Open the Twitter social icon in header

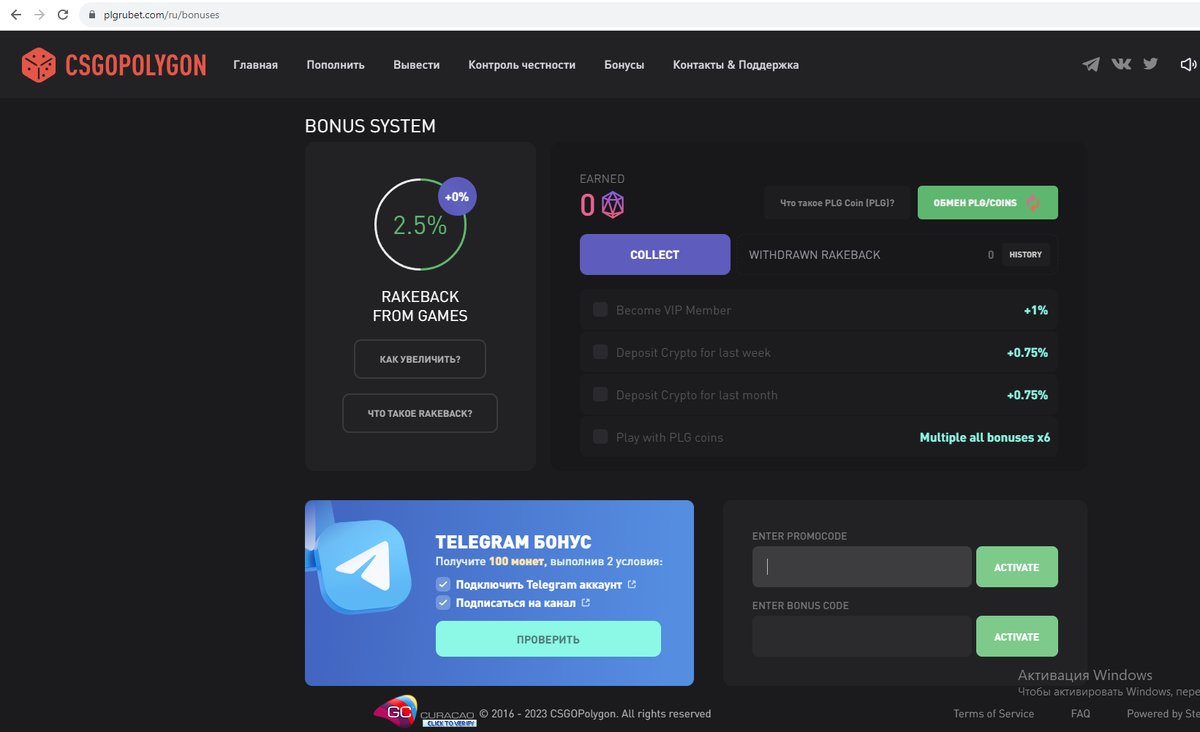point(1151,64)
